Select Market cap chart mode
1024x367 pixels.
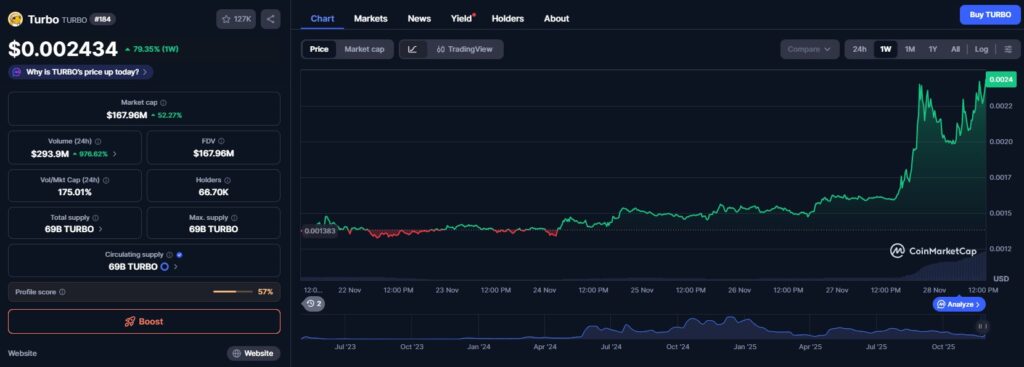click(x=364, y=49)
